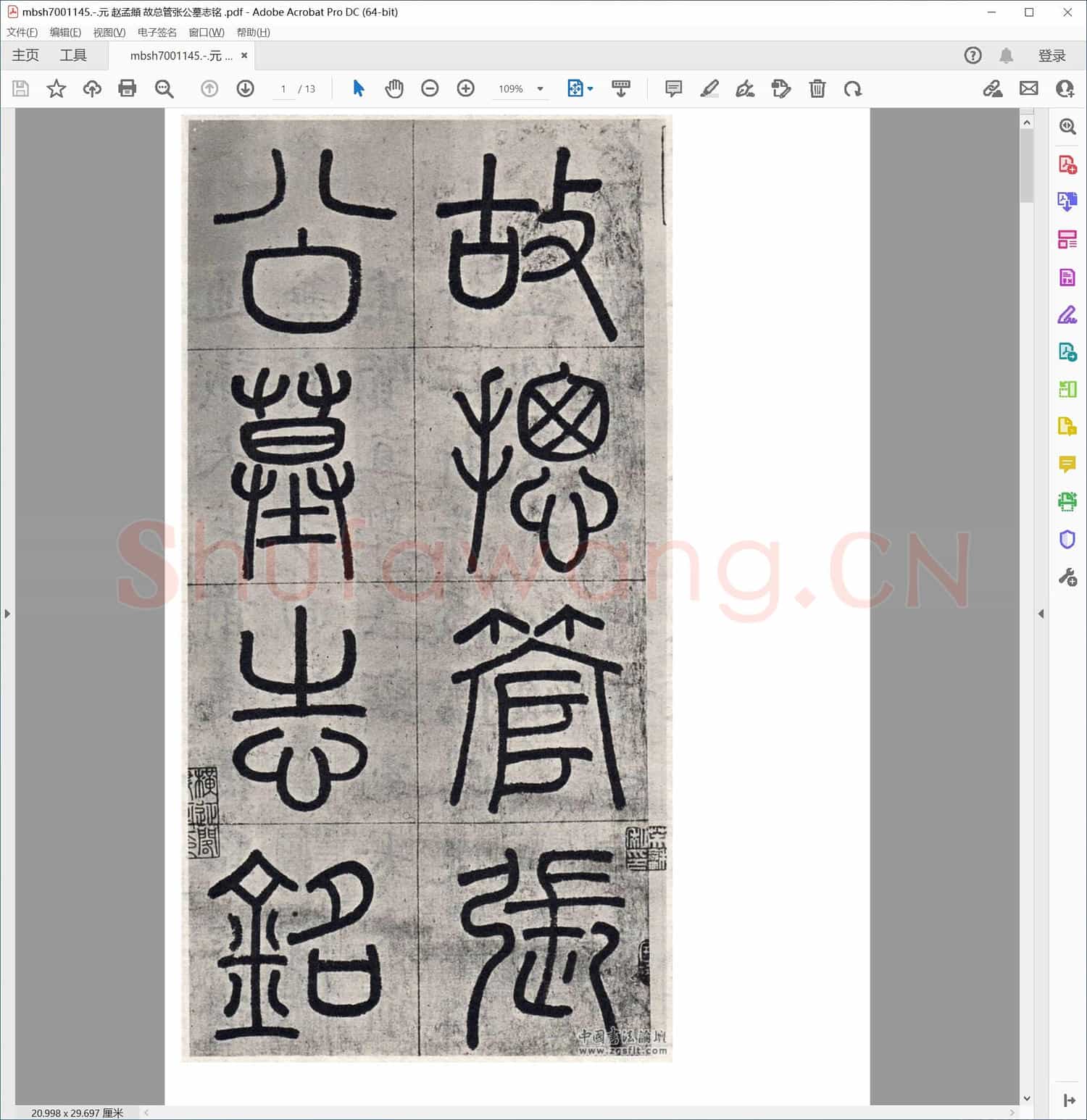Open the Add Sticky Note comment tool

tap(672, 88)
